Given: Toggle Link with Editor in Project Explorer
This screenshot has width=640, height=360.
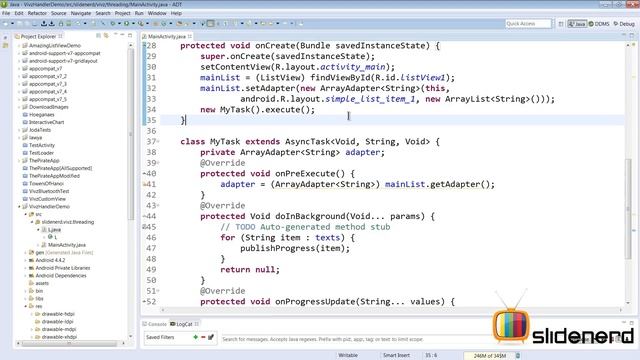Looking at the screenshot, I should (x=106, y=36).
